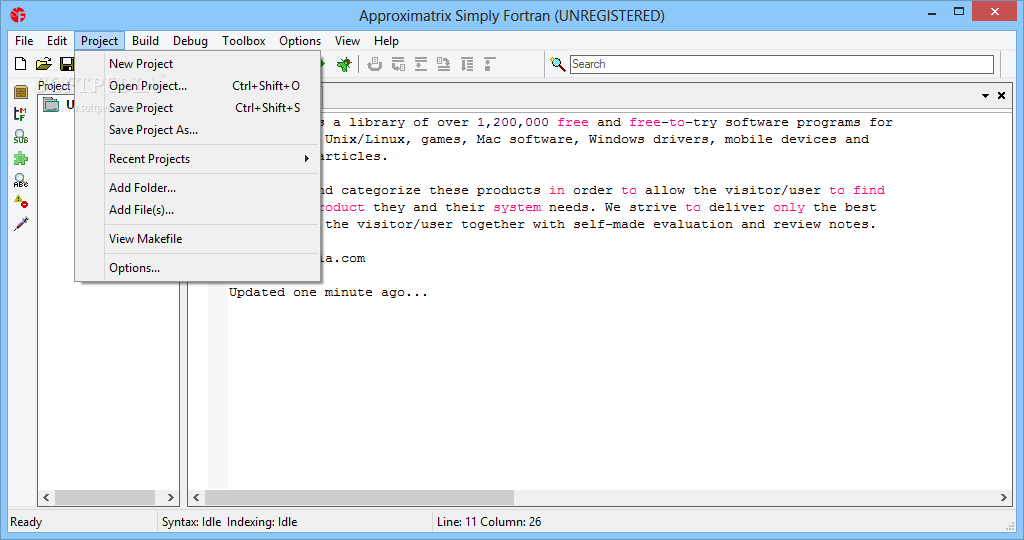Click the step over debug icon
This screenshot has width=1024, height=540.
[421, 64]
